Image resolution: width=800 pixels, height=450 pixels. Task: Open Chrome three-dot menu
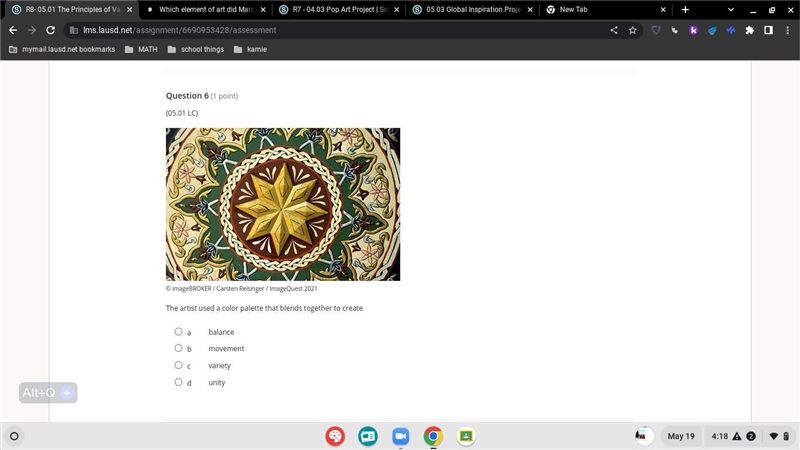coord(788,30)
